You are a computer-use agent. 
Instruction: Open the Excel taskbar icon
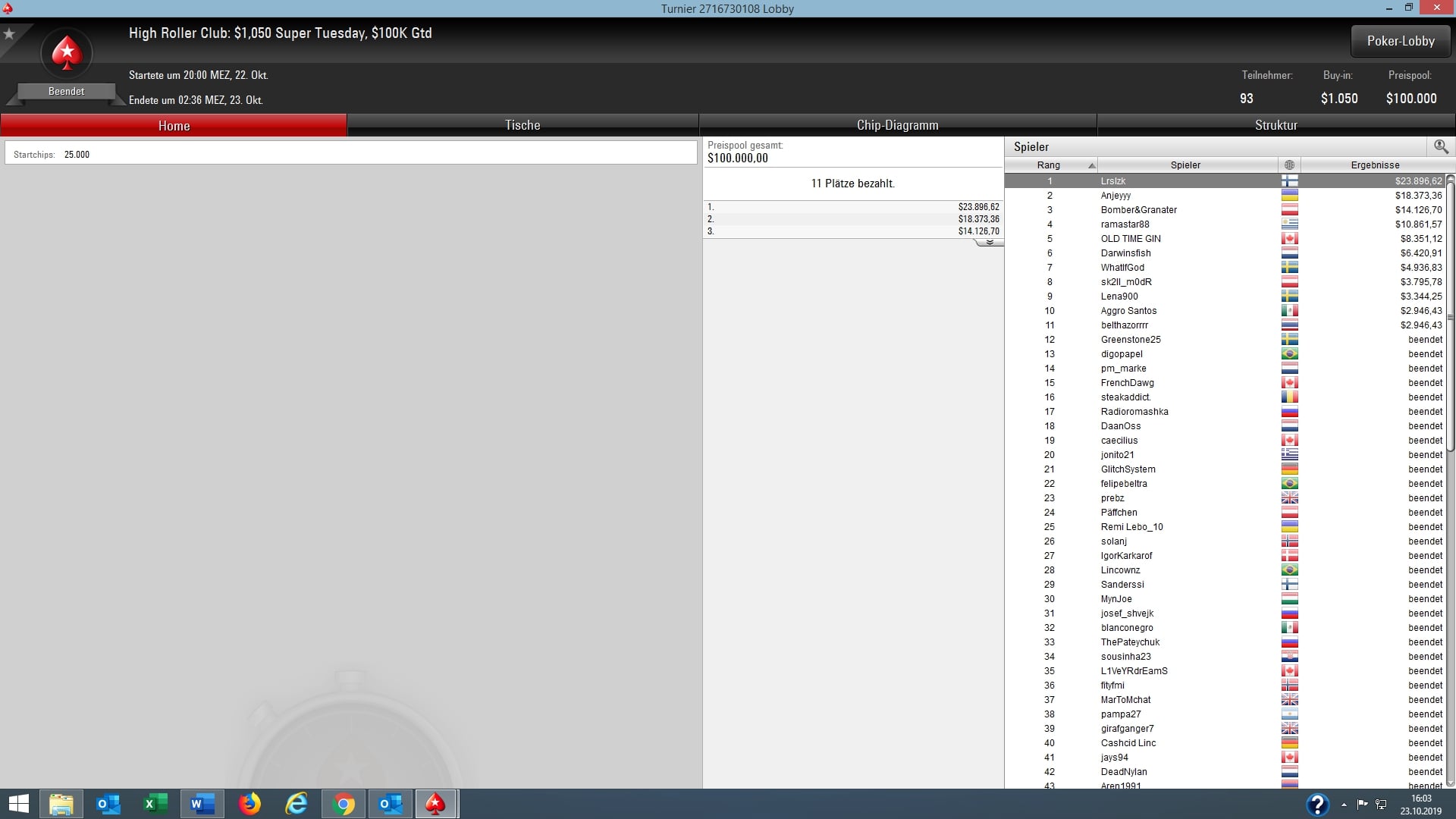tap(155, 804)
